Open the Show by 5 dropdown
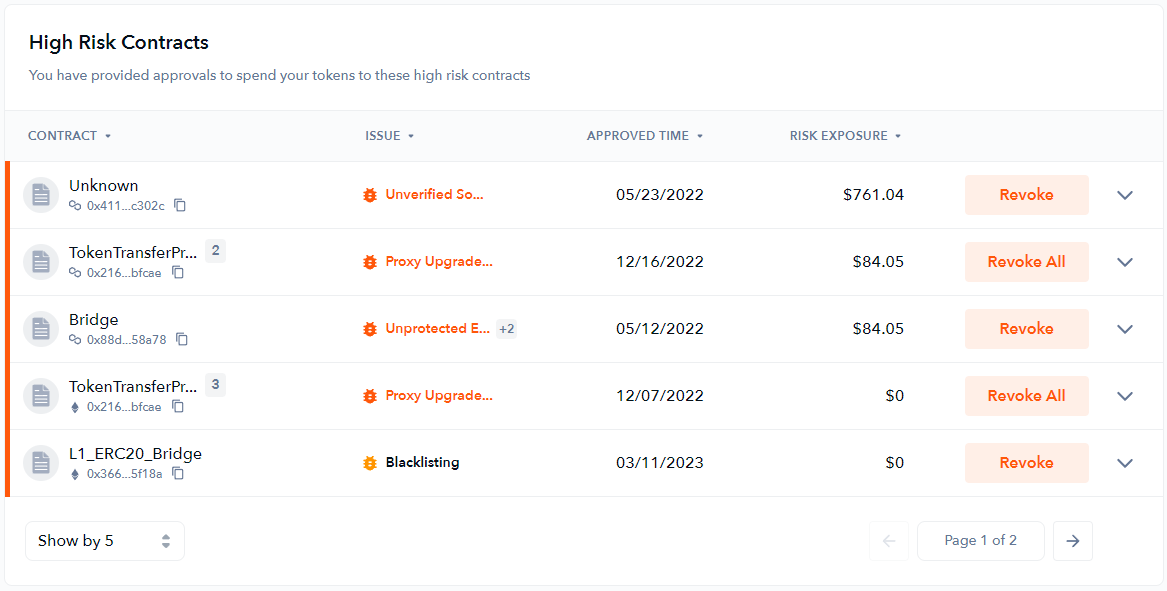Screen dimensions: 1167x591 click(x=105, y=541)
